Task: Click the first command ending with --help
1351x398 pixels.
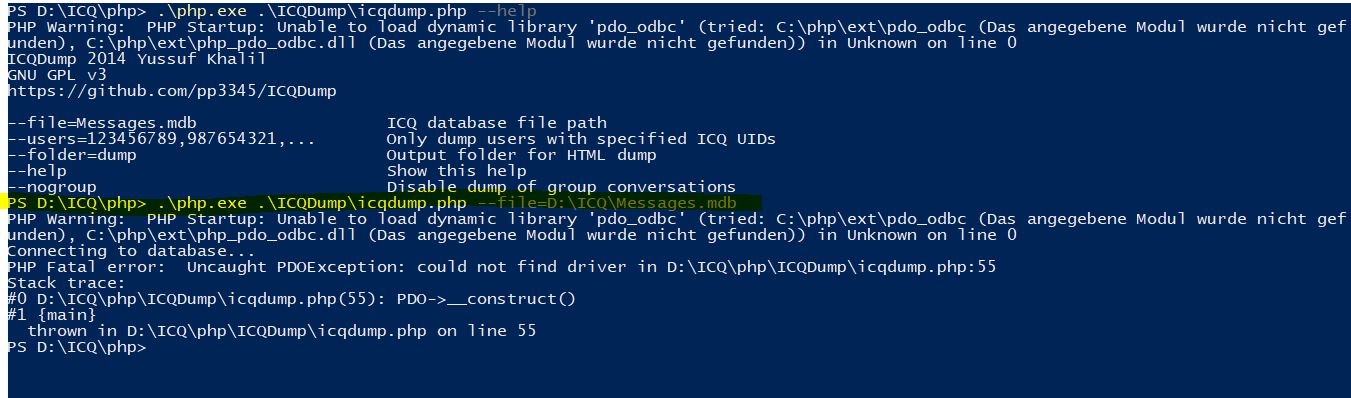Action: tap(272, 11)
